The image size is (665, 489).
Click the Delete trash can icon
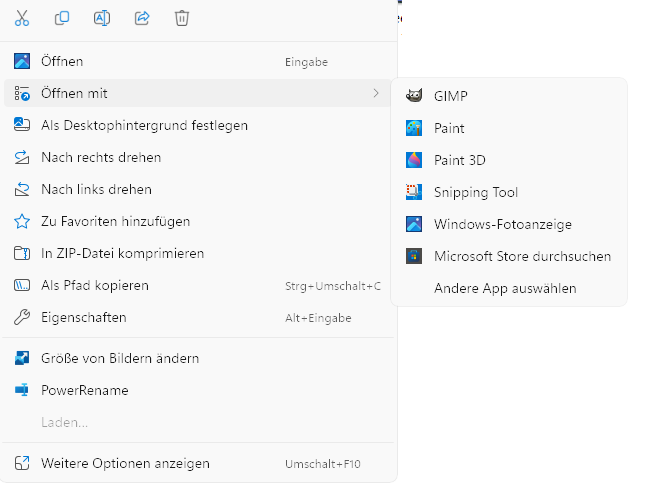pyautogui.click(x=181, y=18)
